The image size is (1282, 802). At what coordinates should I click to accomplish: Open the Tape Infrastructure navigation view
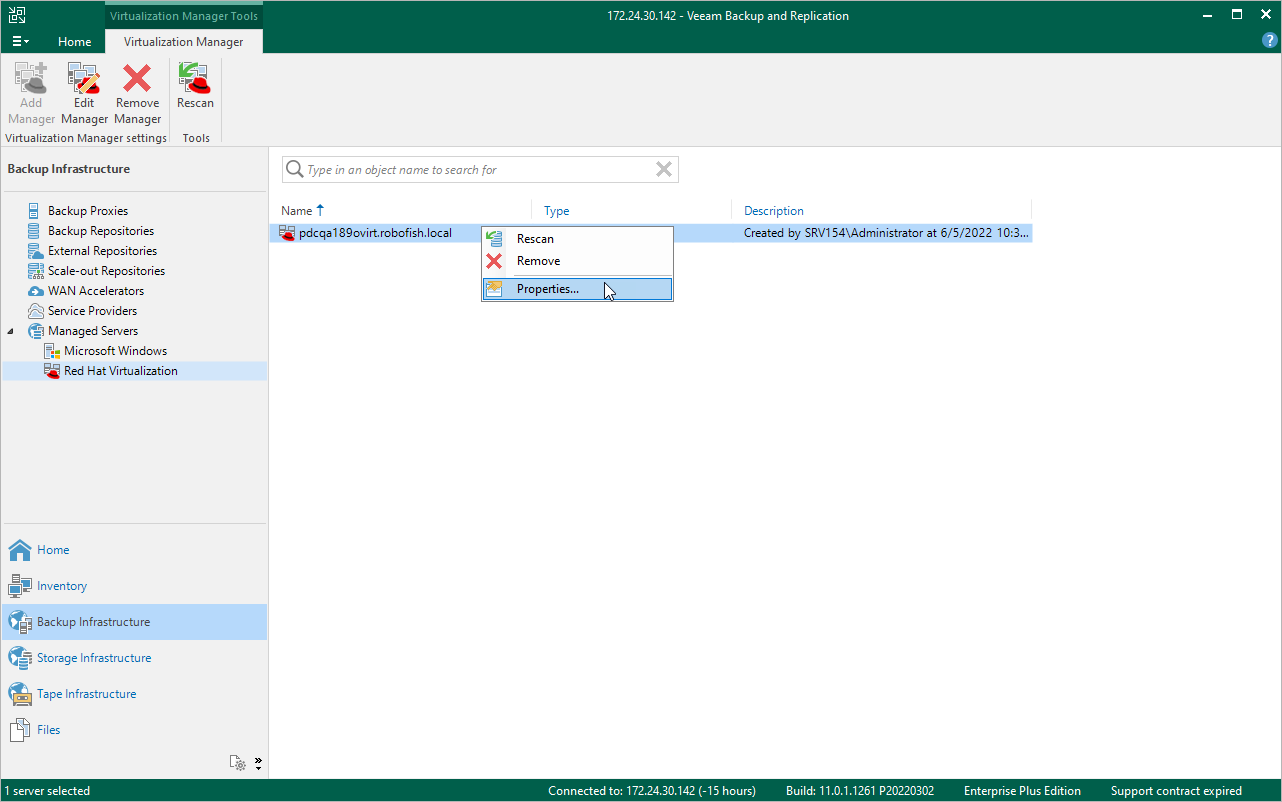click(x=134, y=694)
